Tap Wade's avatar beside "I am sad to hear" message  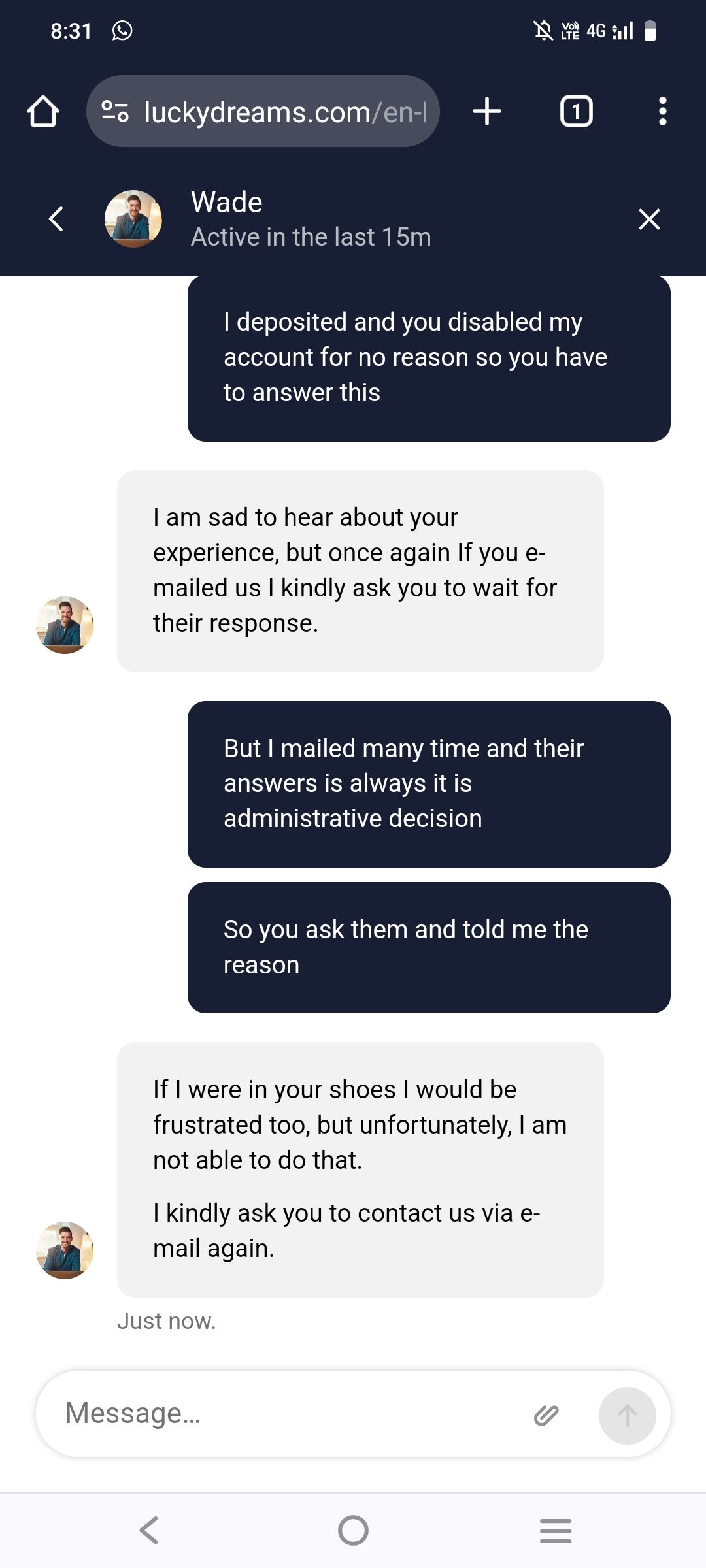point(65,625)
